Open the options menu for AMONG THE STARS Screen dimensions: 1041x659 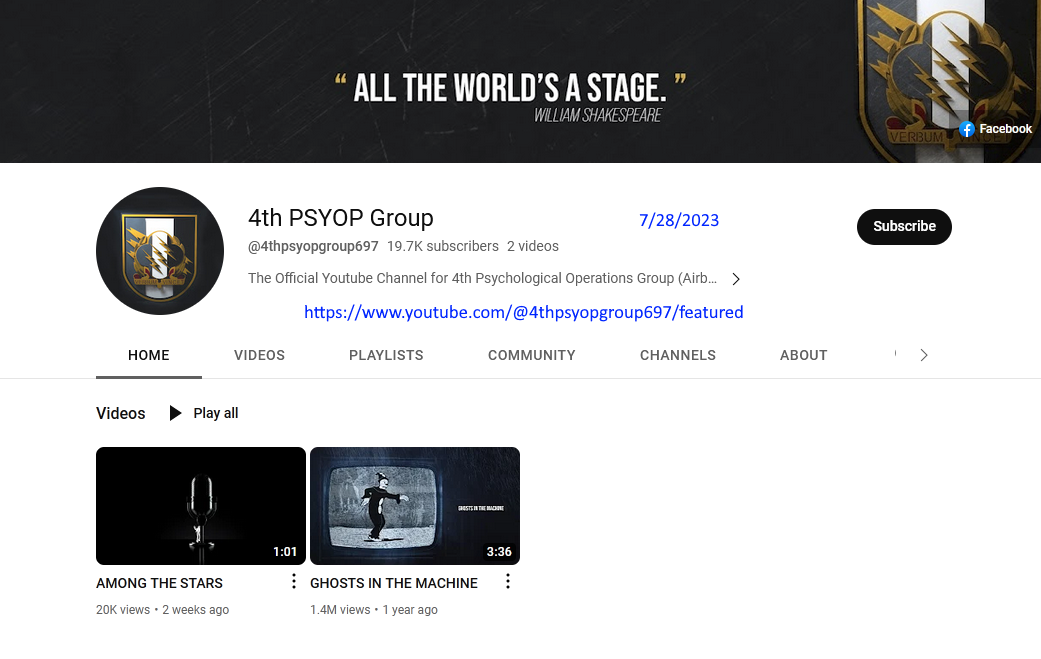[293, 581]
